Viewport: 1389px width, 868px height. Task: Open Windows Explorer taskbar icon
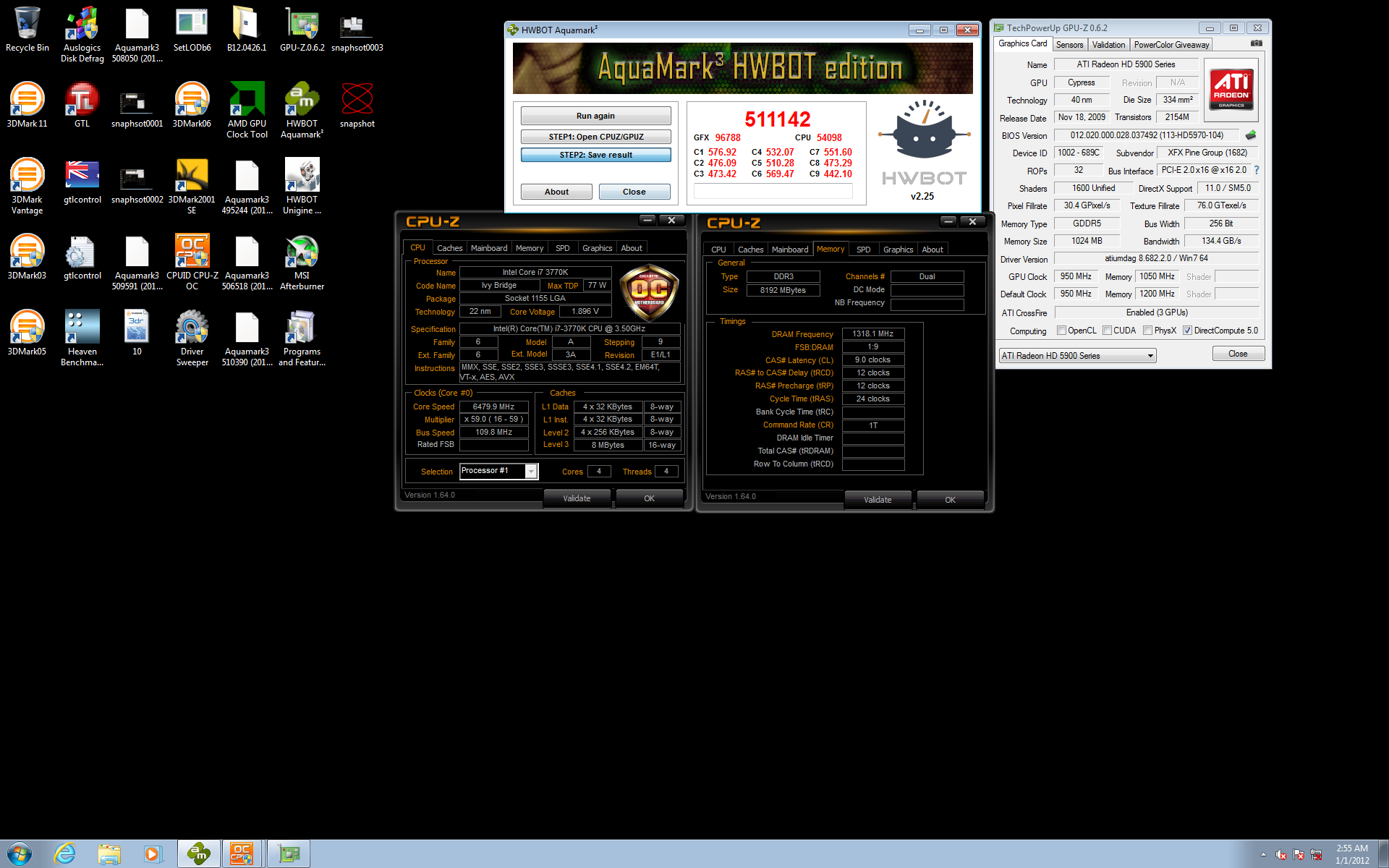[x=109, y=854]
